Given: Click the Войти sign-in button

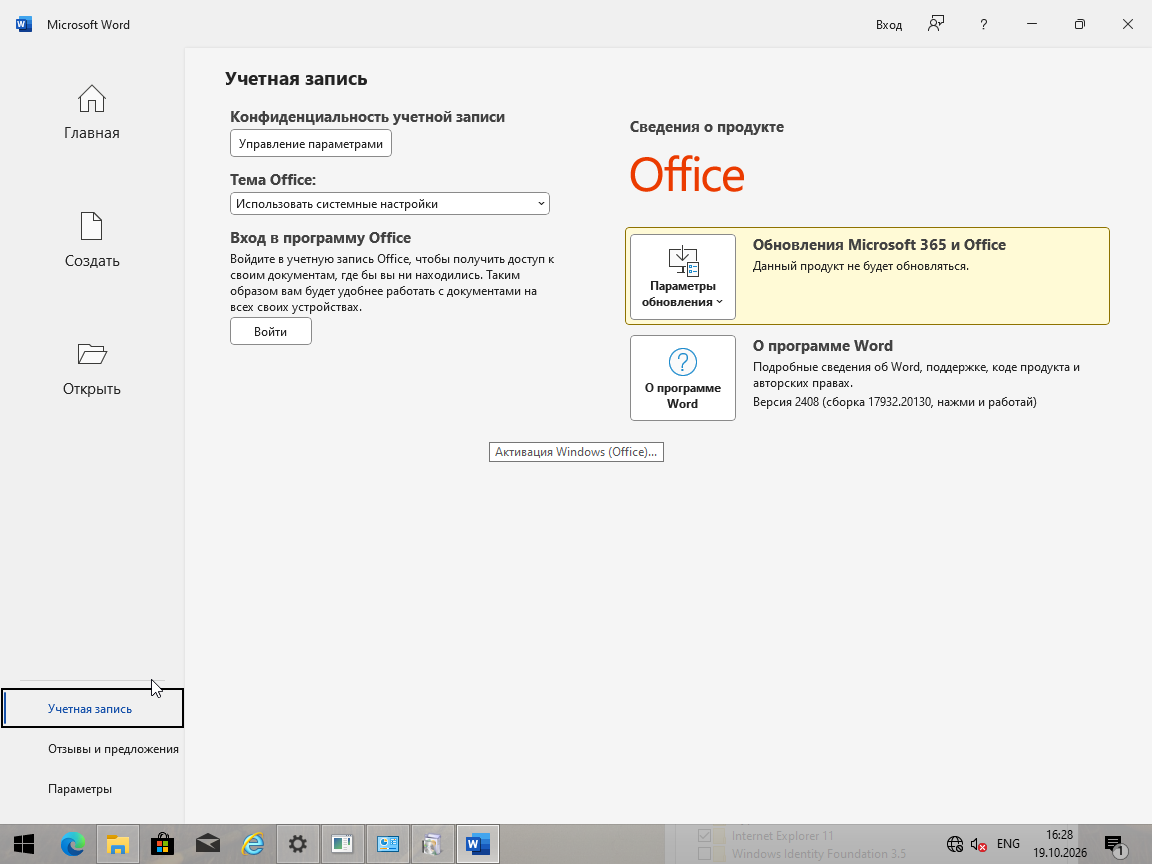Looking at the screenshot, I should pyautogui.click(x=270, y=331).
